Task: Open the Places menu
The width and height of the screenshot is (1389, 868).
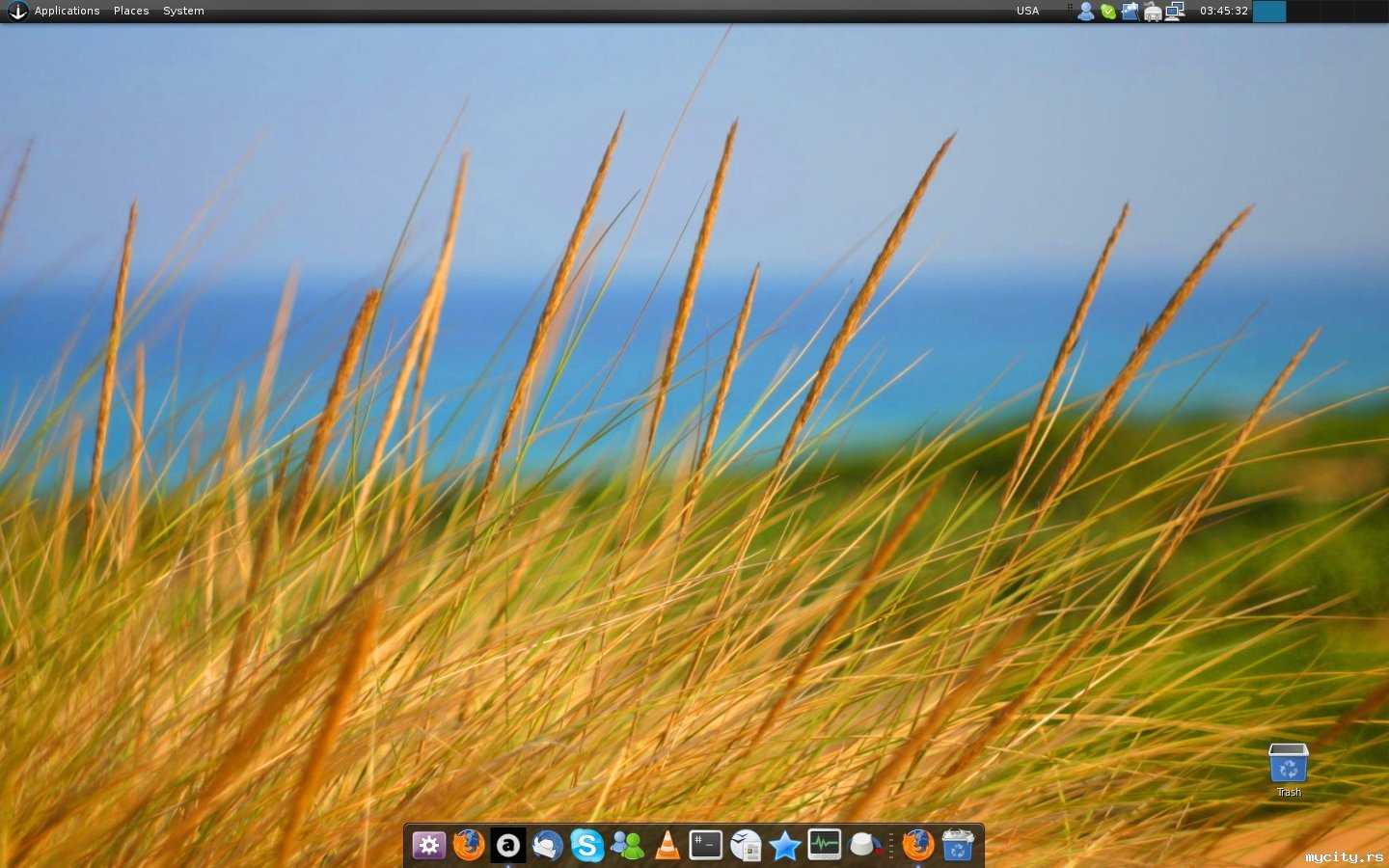Action: click(x=131, y=11)
